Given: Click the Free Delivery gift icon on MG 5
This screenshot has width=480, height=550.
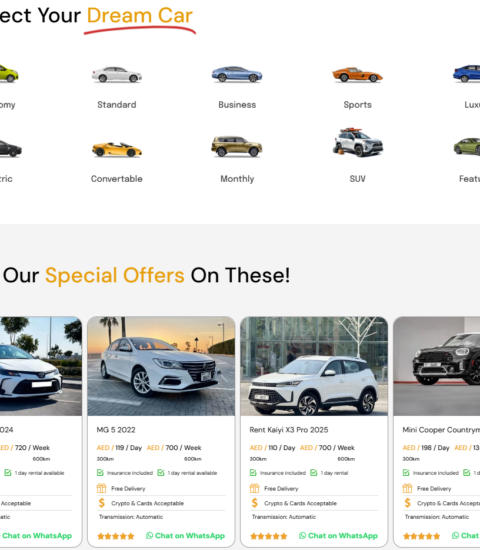Looking at the screenshot, I should point(101,488).
